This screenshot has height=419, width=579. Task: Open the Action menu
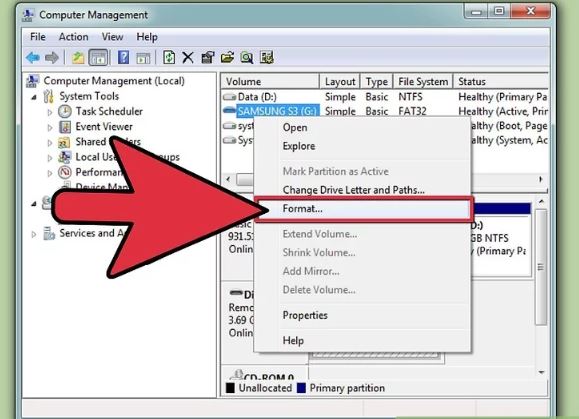click(73, 37)
